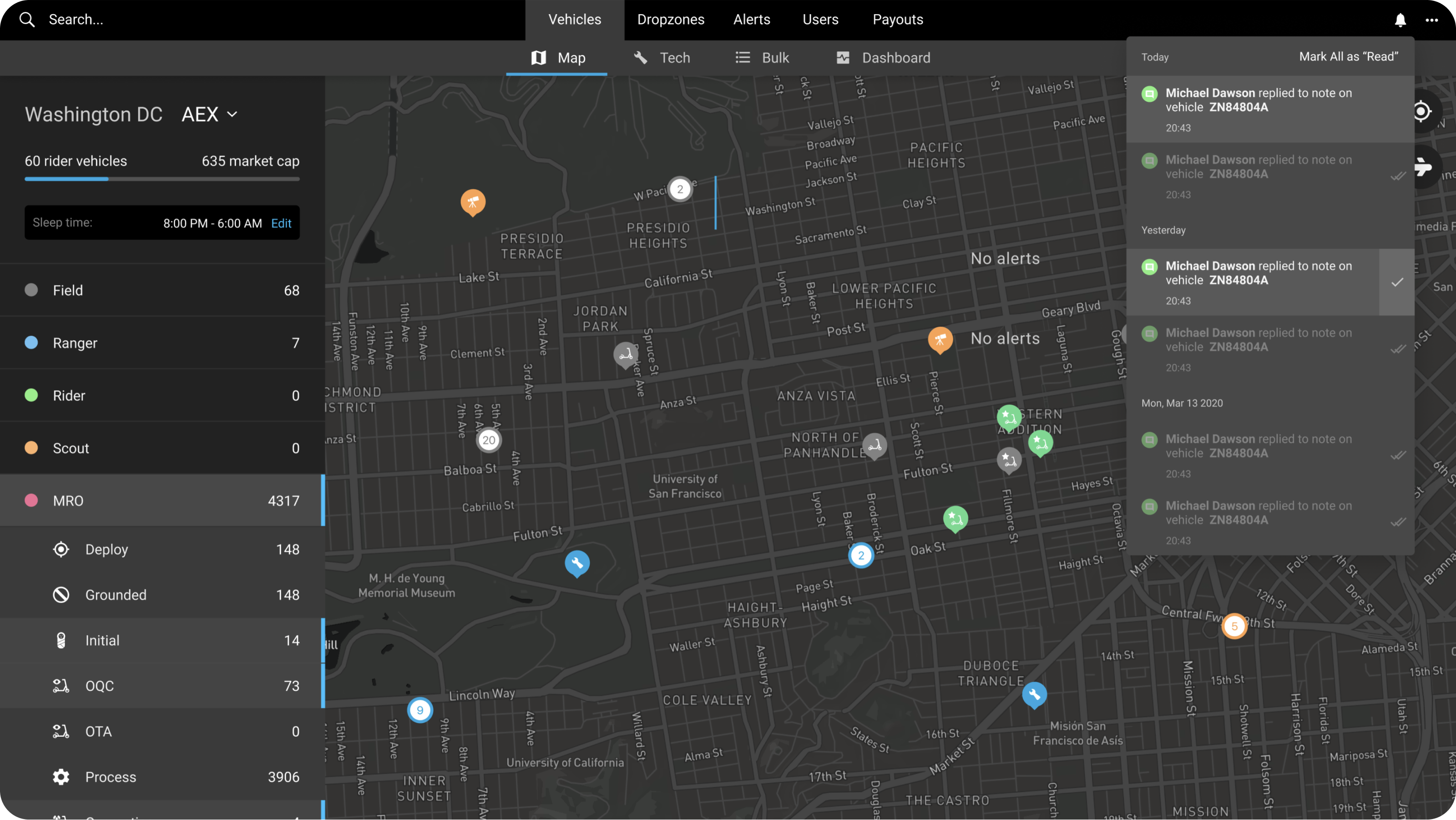The height and width of the screenshot is (820, 1456).
Task: Select the gray starred scooter marker near Fulton St
Action: [1009, 461]
